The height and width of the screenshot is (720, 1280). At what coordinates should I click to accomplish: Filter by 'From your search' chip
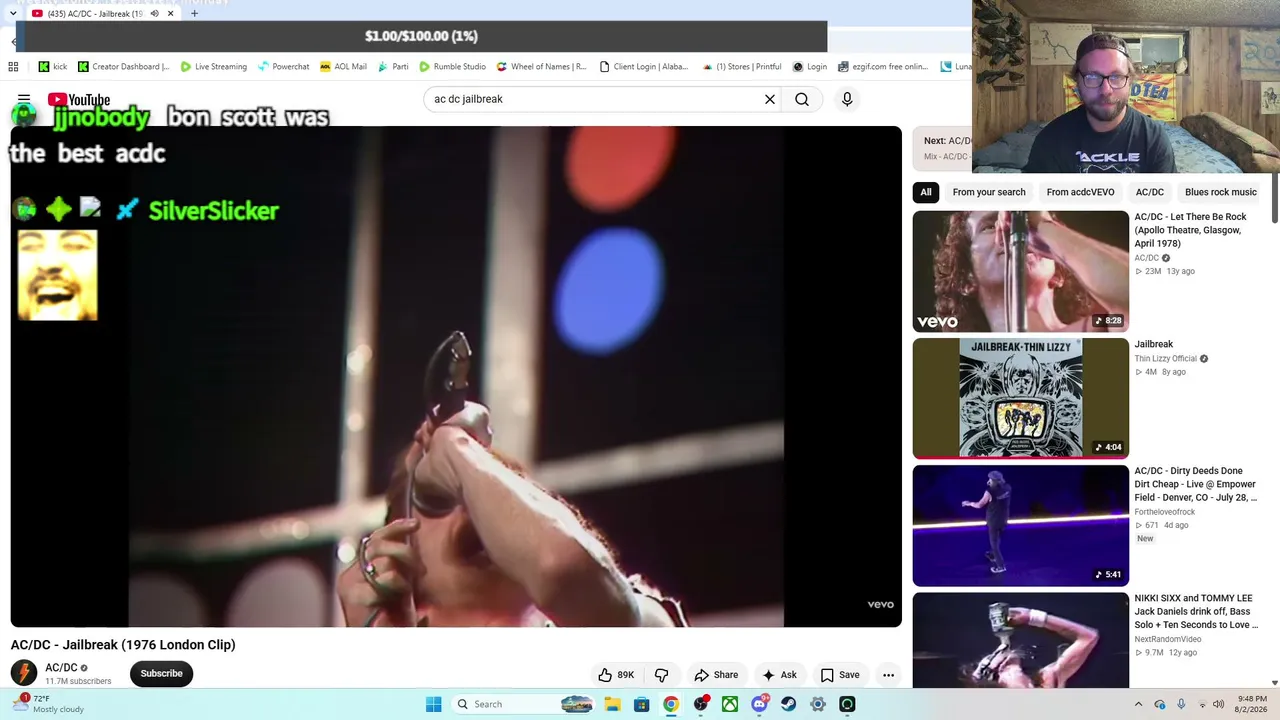(989, 192)
